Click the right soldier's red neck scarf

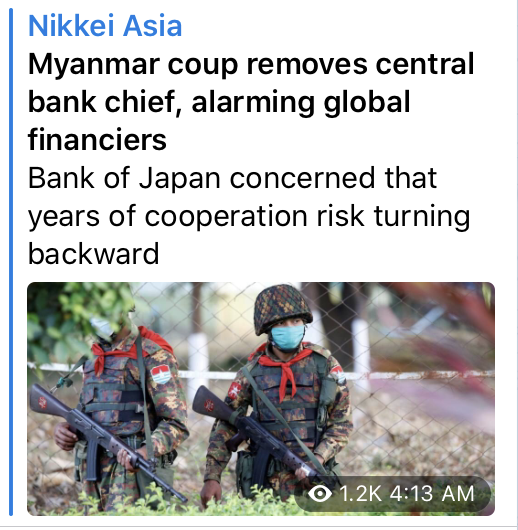point(282,367)
